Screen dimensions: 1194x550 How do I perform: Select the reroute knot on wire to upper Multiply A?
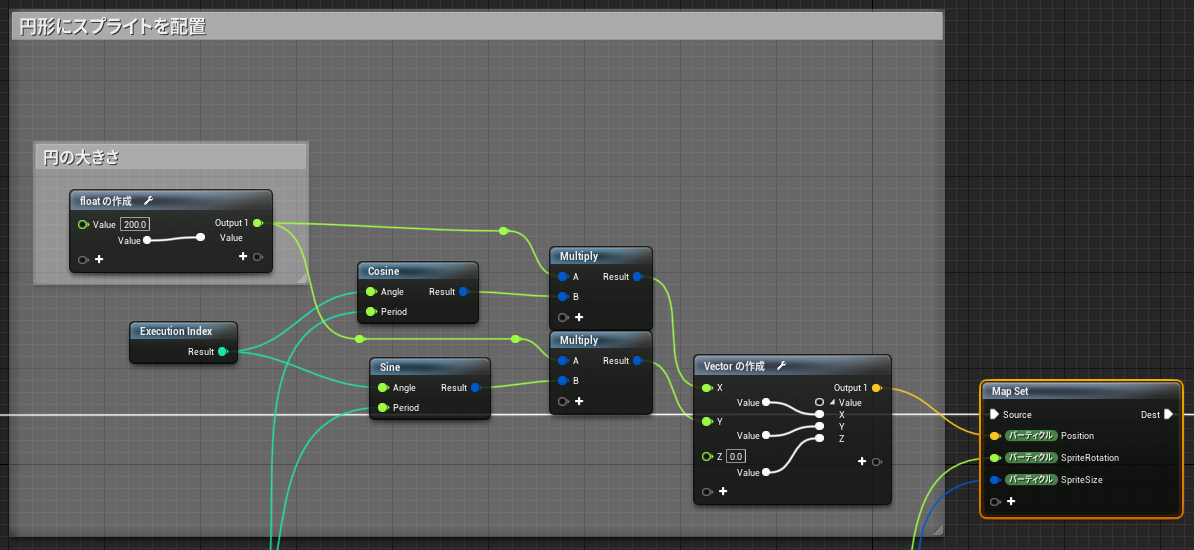coord(503,230)
